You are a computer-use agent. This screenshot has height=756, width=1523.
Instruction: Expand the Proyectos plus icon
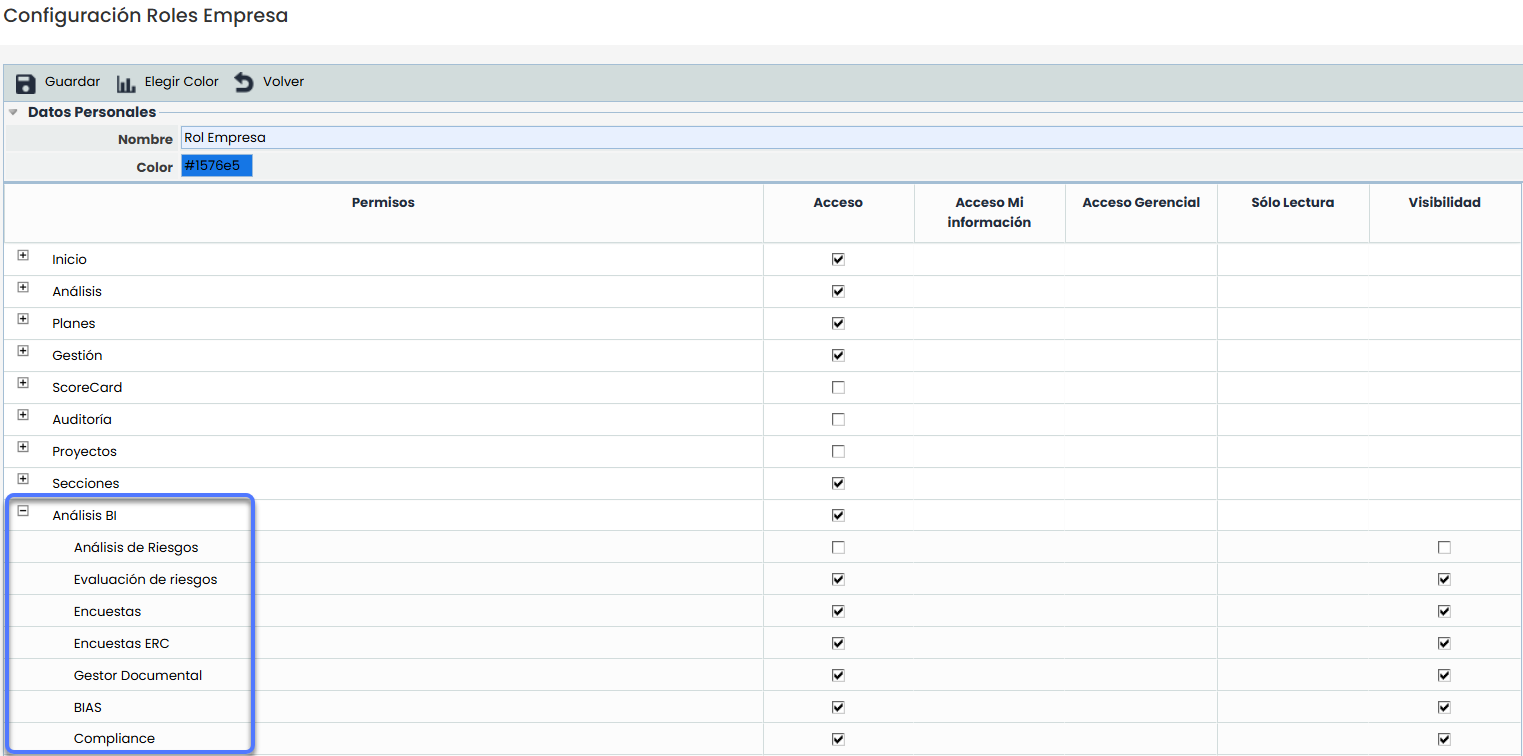(23, 447)
